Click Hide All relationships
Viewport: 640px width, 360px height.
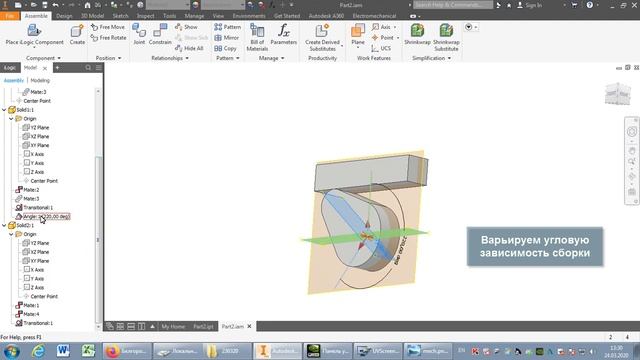click(189, 48)
